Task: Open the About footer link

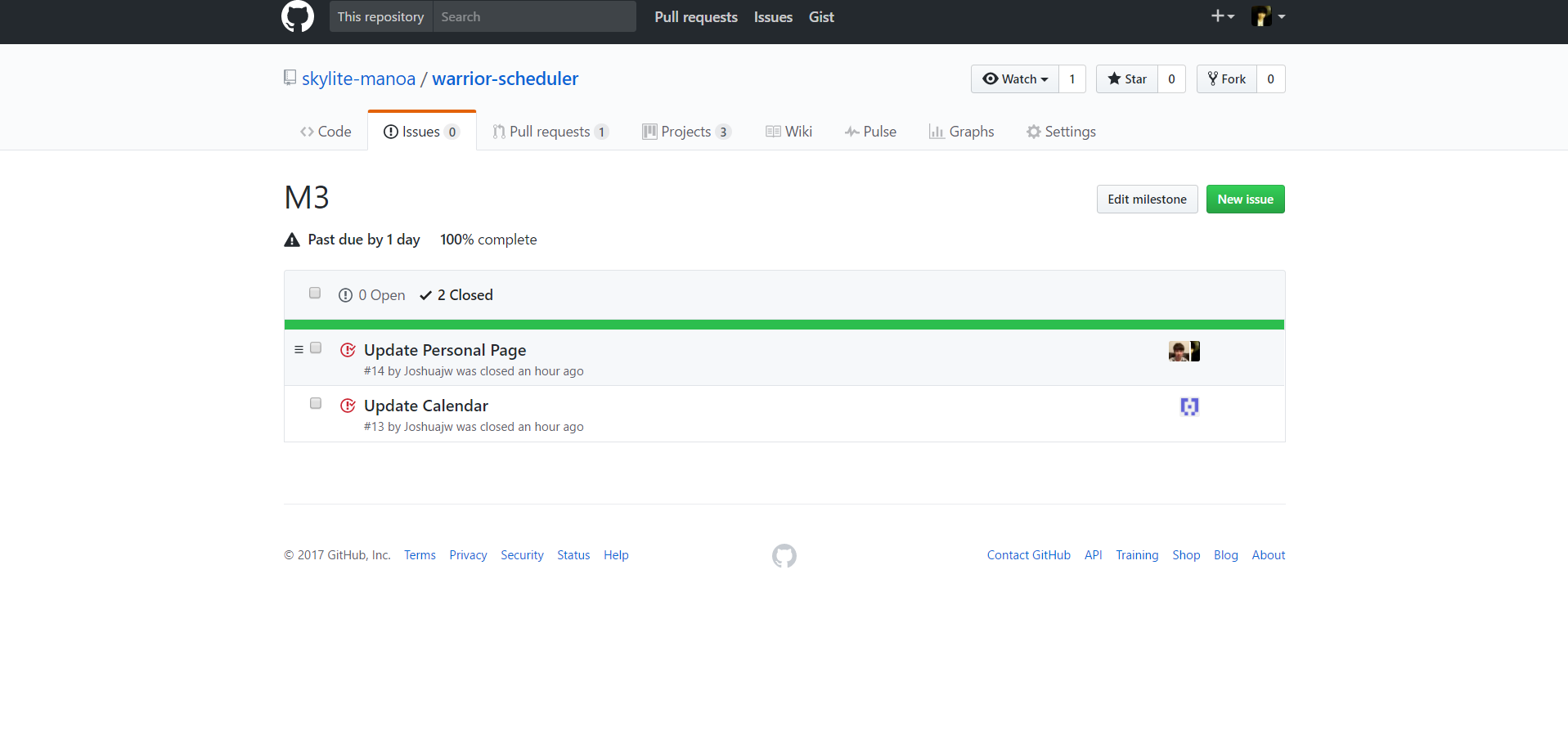Action: click(1269, 555)
